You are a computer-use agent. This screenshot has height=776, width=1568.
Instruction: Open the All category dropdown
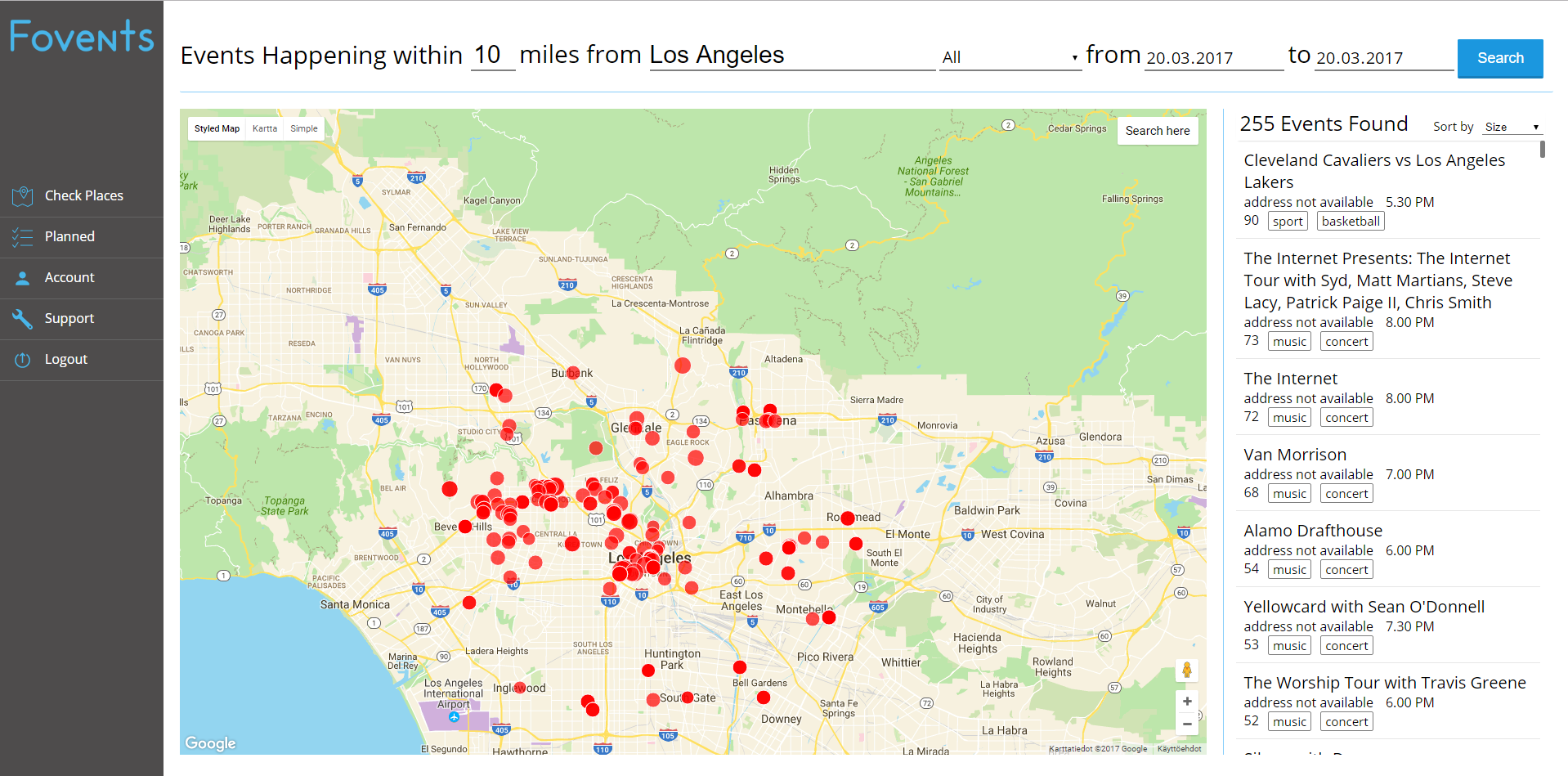(1010, 57)
